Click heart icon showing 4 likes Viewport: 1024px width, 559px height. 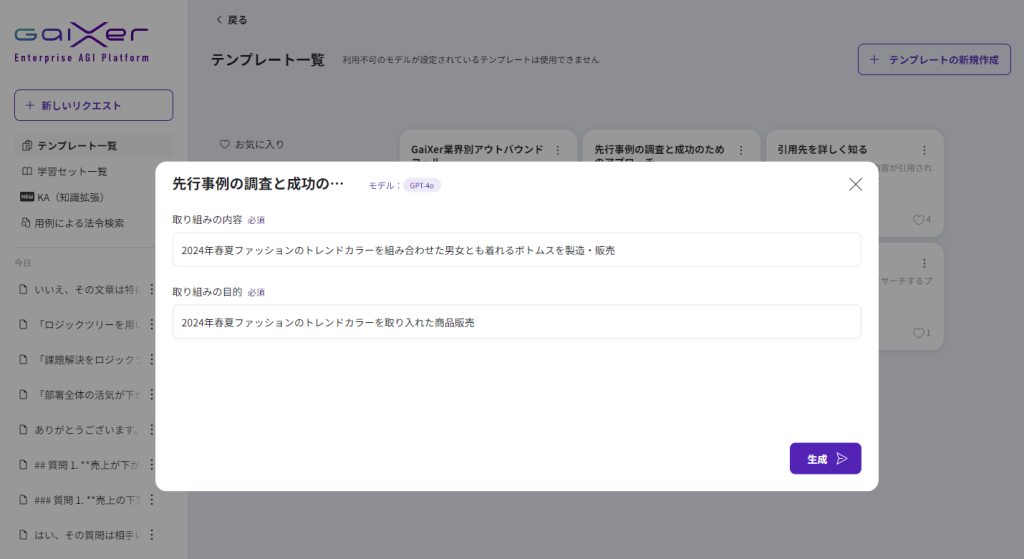point(918,220)
